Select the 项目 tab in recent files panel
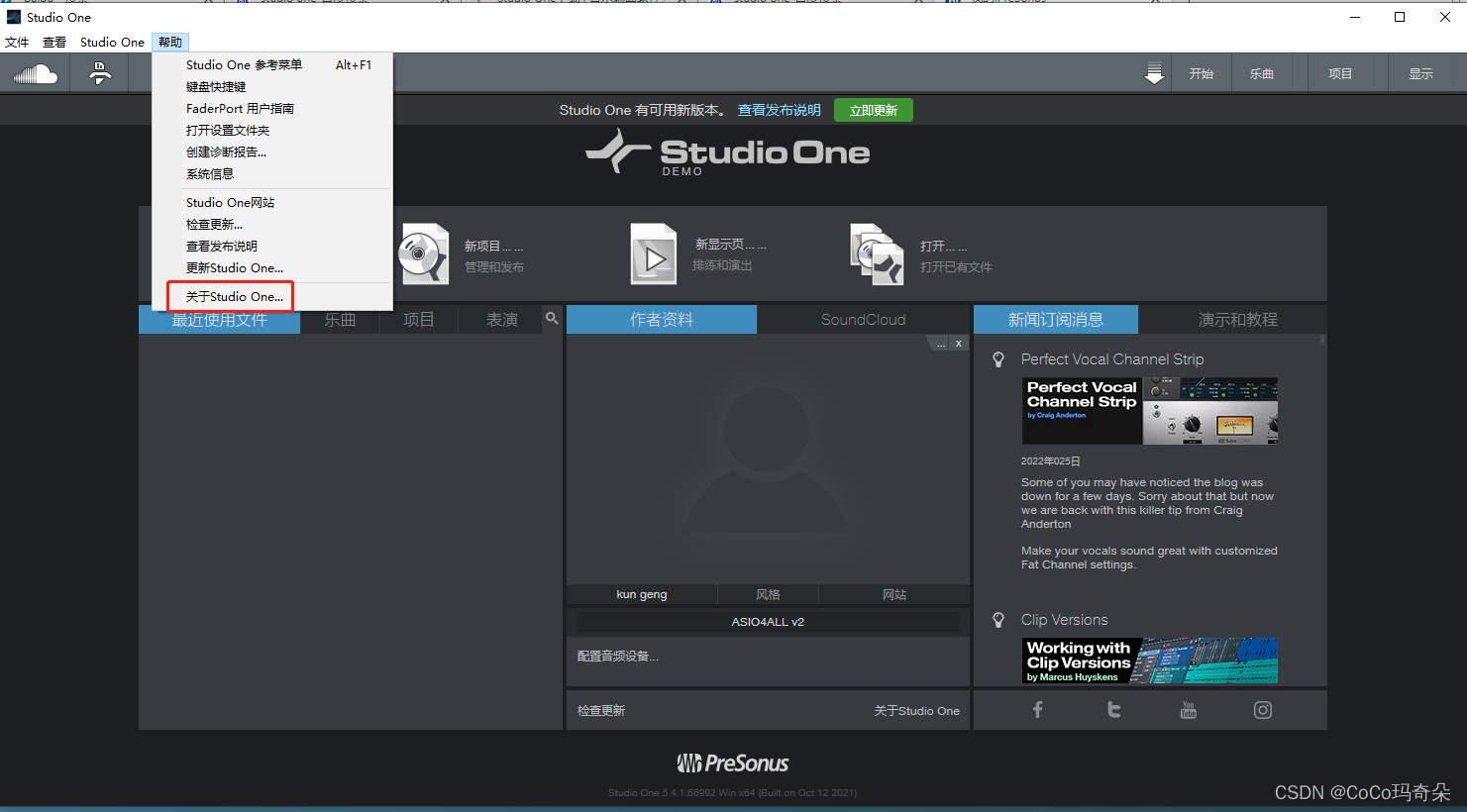This screenshot has width=1467, height=812. pos(419,320)
